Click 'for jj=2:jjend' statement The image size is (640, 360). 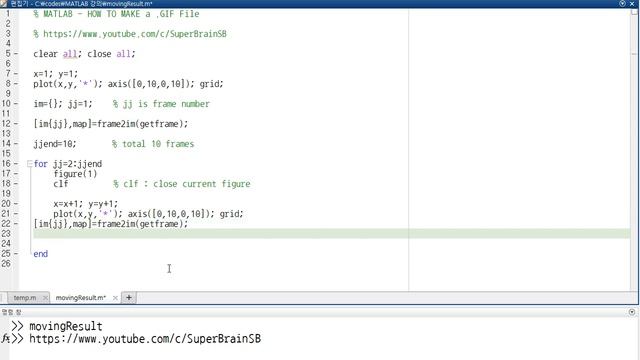coord(68,164)
